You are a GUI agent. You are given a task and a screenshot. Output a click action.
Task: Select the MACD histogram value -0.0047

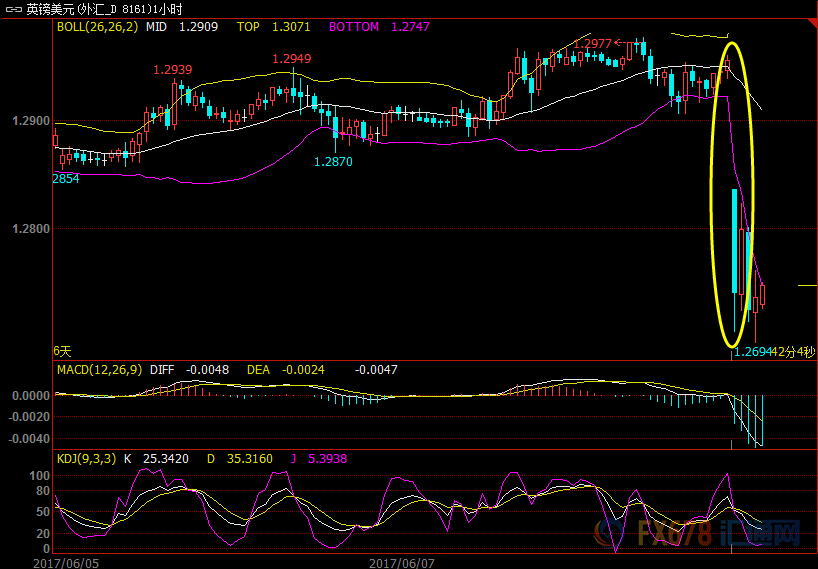click(x=376, y=370)
